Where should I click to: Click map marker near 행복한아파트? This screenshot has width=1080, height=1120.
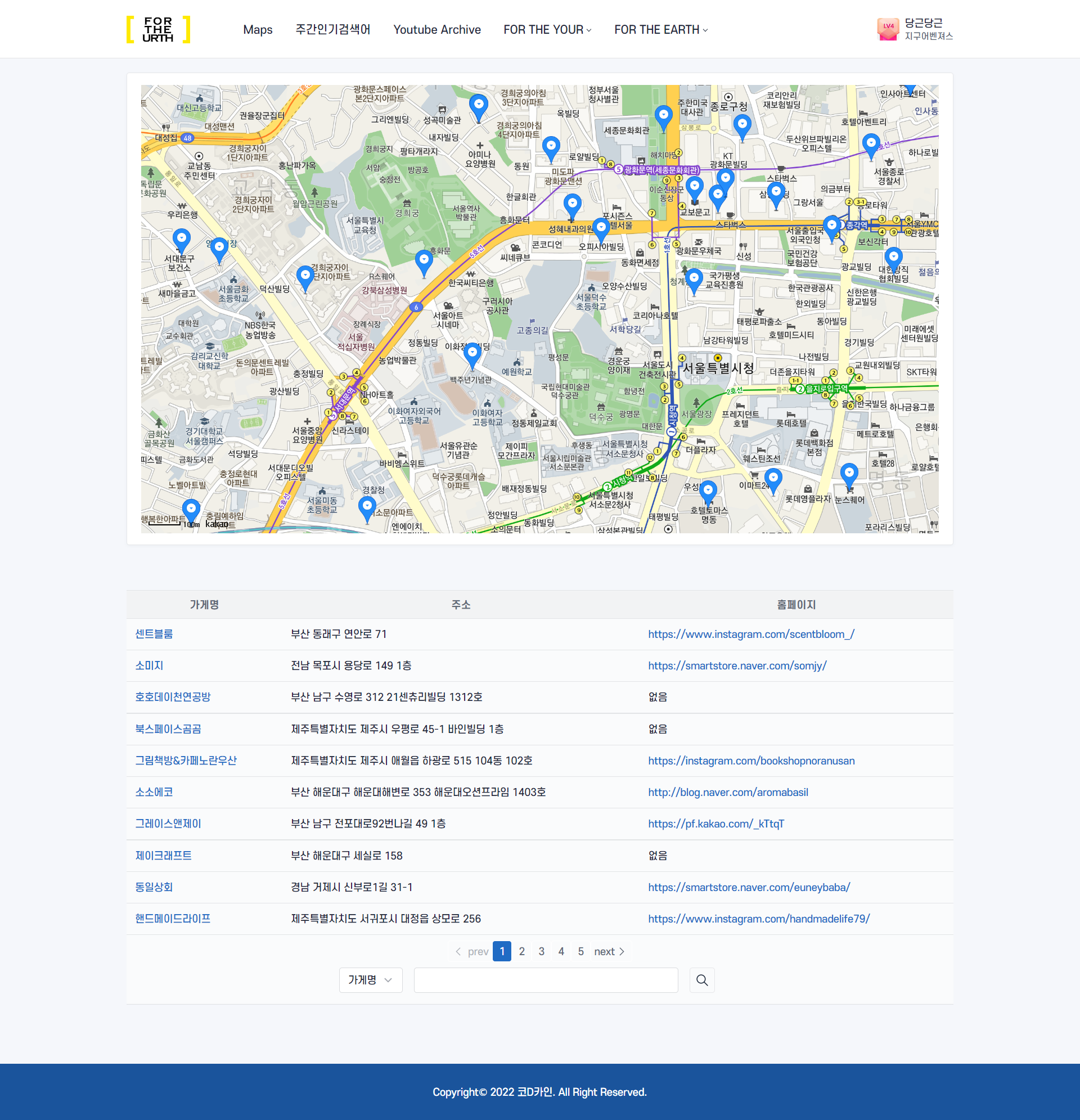coord(191,509)
